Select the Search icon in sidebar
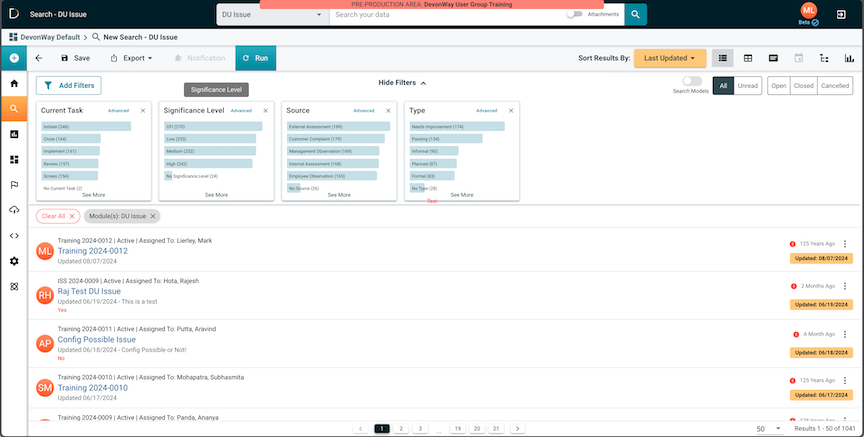Image resolution: width=864 pixels, height=437 pixels. (14, 109)
